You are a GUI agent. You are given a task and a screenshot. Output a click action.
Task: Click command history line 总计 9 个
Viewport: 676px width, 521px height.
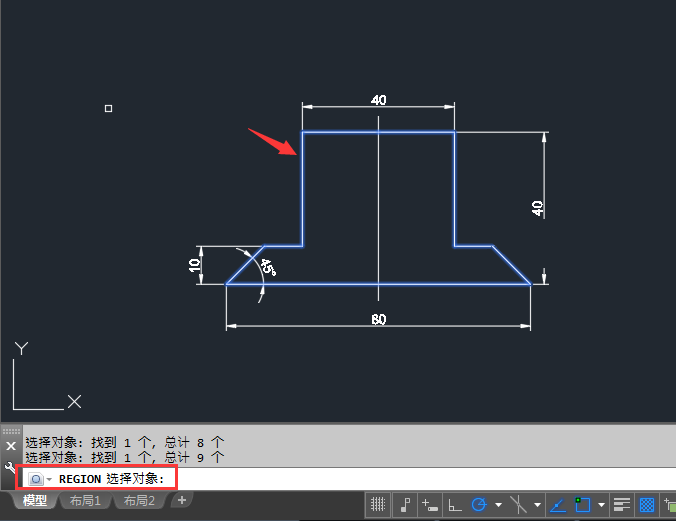click(x=125, y=457)
